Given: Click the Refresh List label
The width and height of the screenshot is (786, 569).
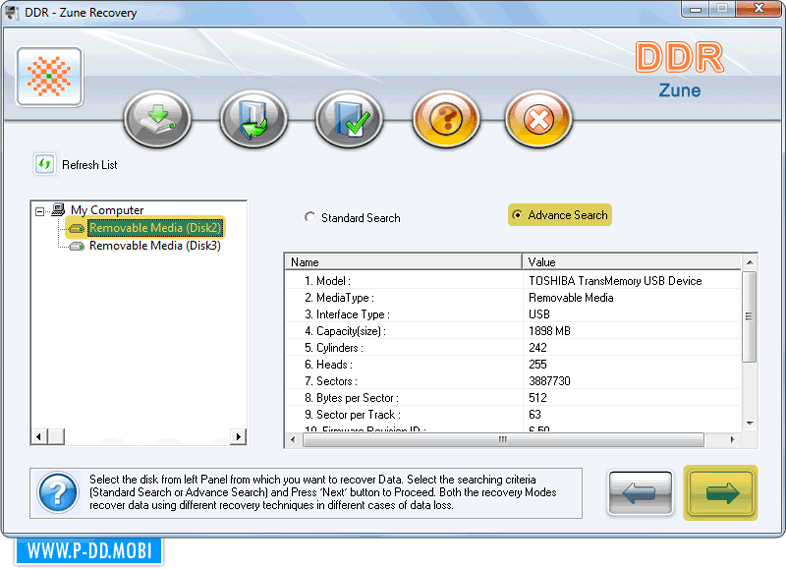Looking at the screenshot, I should [90, 165].
